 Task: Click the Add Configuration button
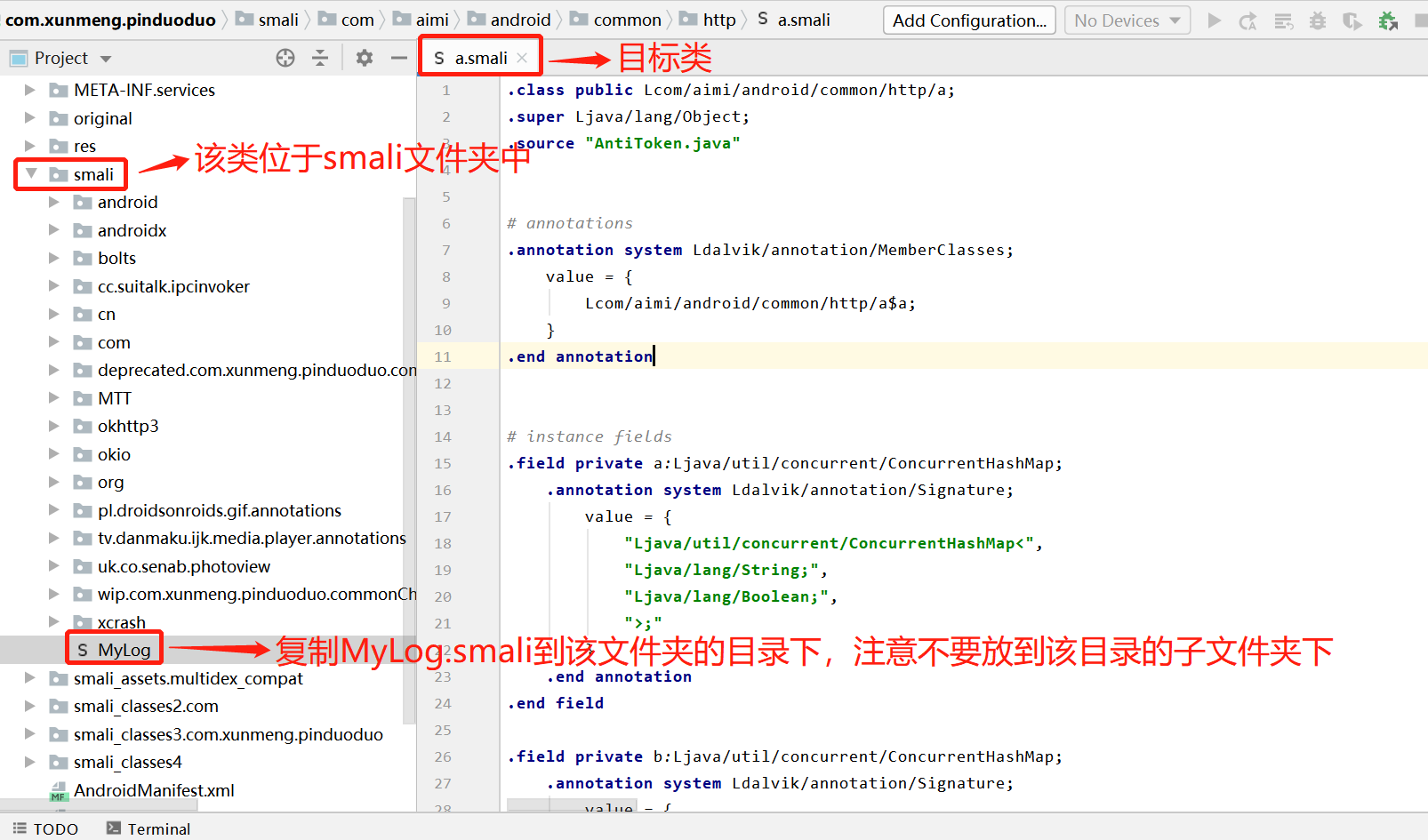968,20
